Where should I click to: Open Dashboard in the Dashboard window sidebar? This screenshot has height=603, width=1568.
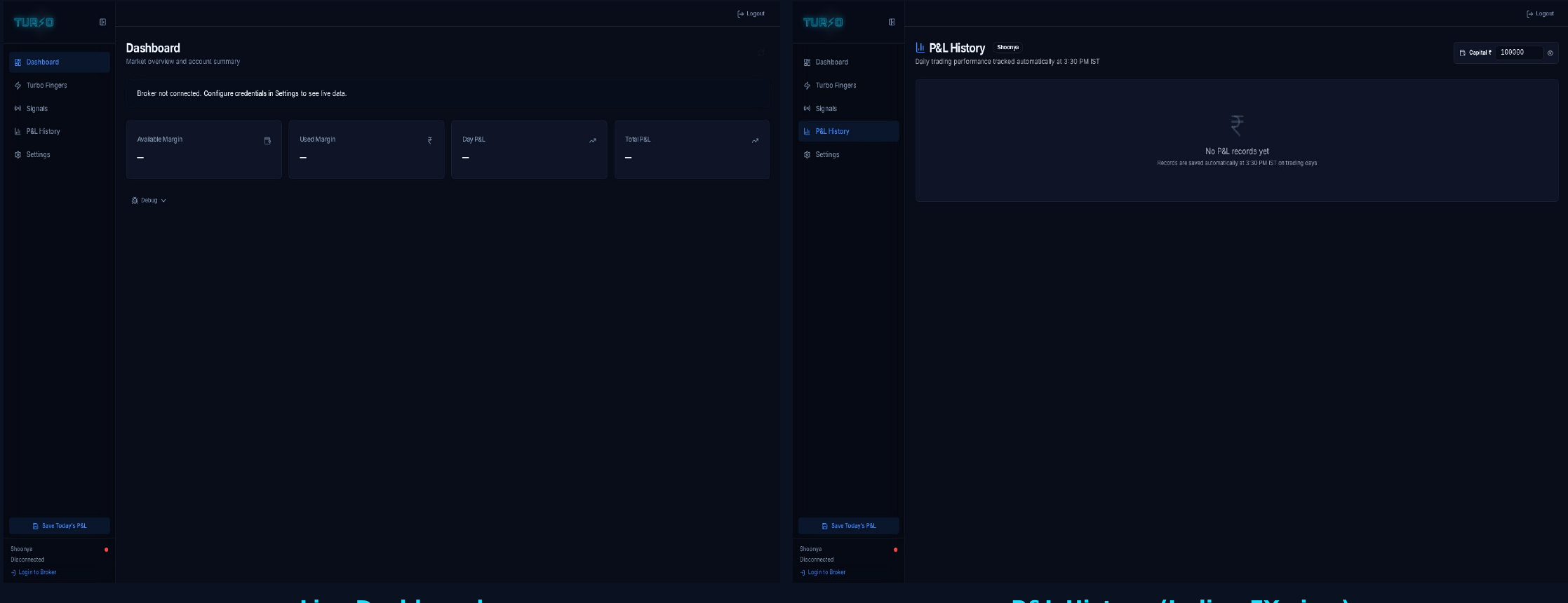point(60,62)
